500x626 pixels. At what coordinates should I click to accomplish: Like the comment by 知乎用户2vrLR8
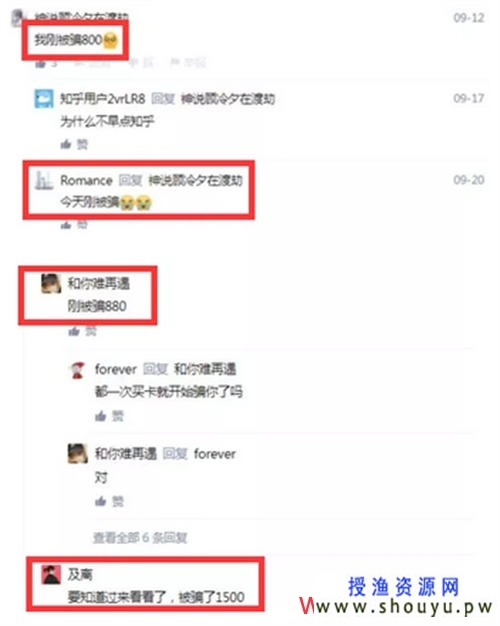(x=74, y=144)
